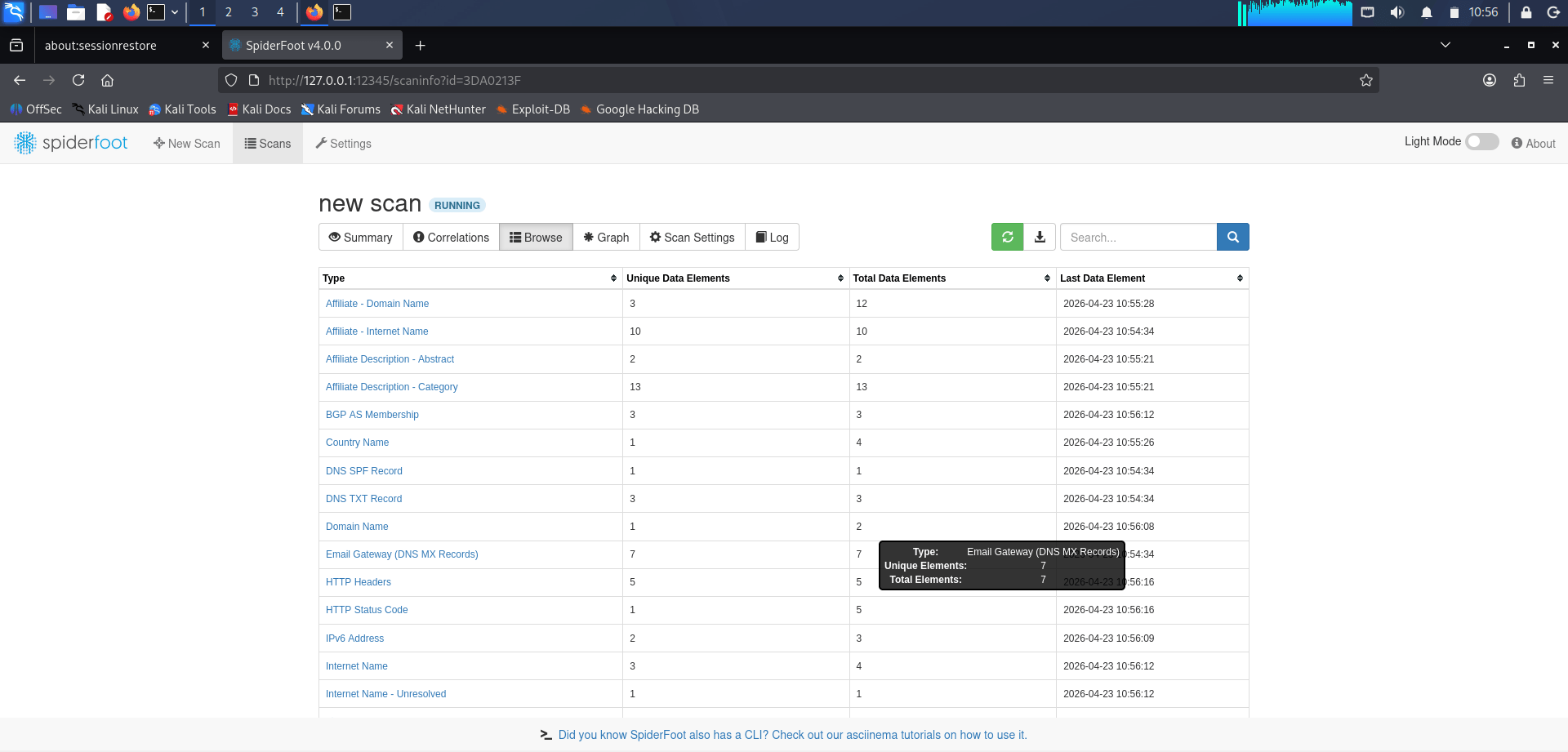Click the SpiderFoot CLI asciinema tutorials link
This screenshot has width=1568, height=752.
792,735
